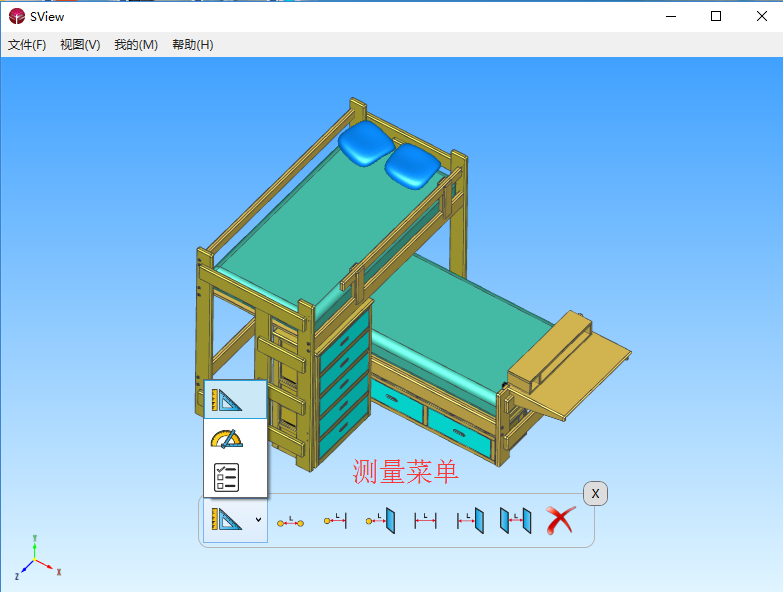Click the XYZ axis orientation indicator
The width and height of the screenshot is (783, 592).
point(36,558)
